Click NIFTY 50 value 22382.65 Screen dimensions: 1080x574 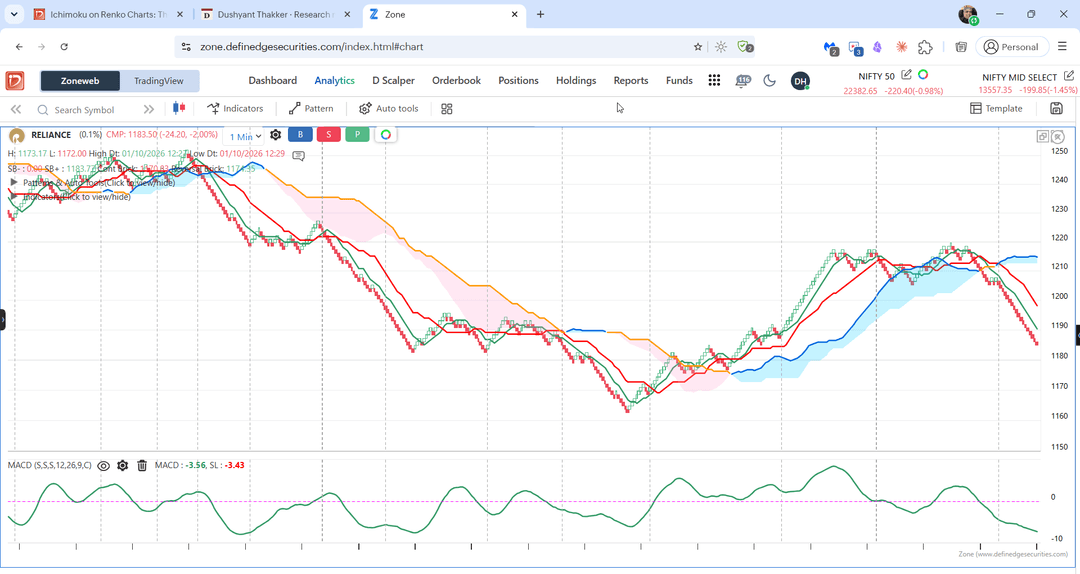click(860, 91)
